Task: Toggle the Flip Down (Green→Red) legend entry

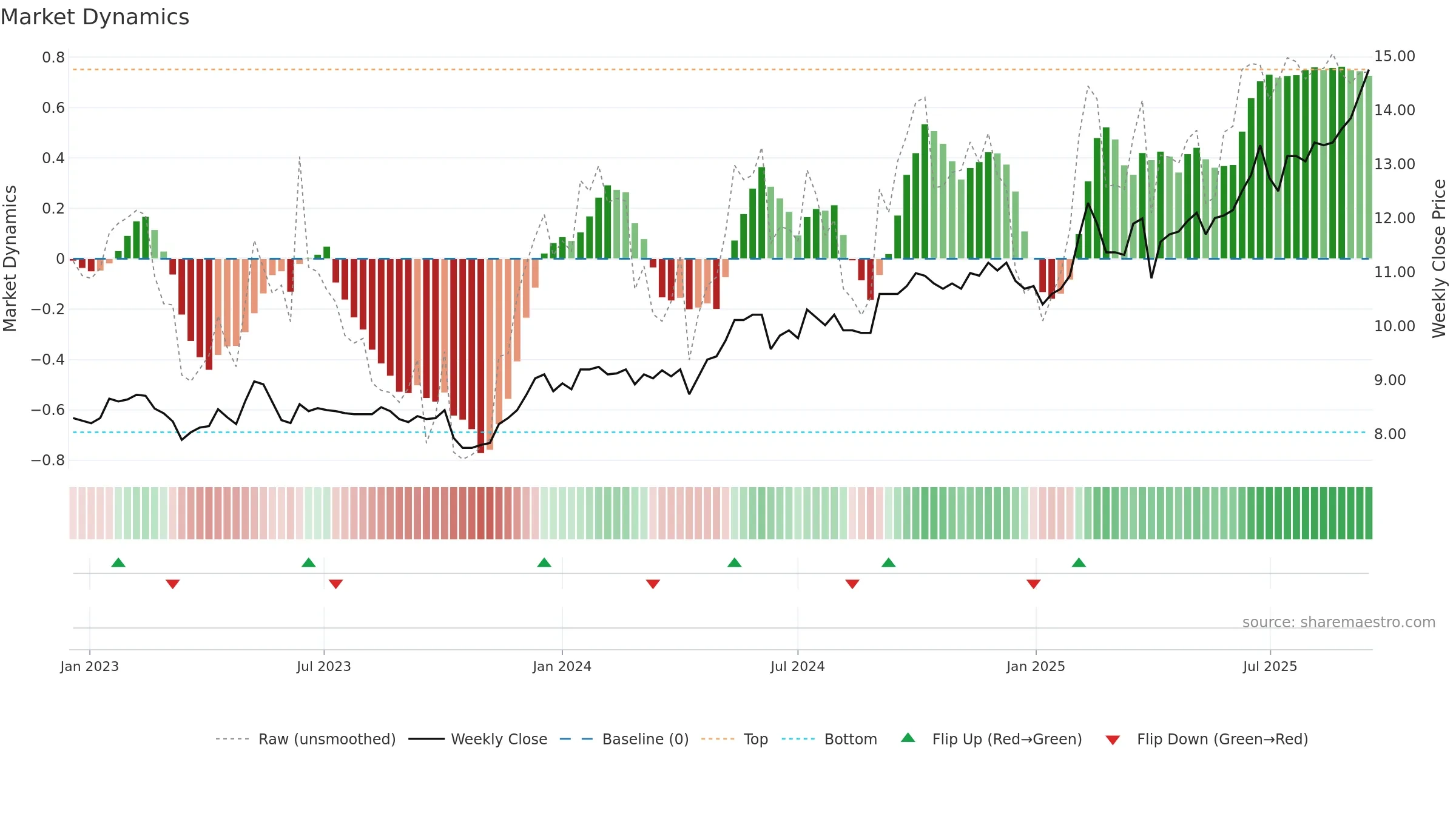Action: click(x=1207, y=739)
